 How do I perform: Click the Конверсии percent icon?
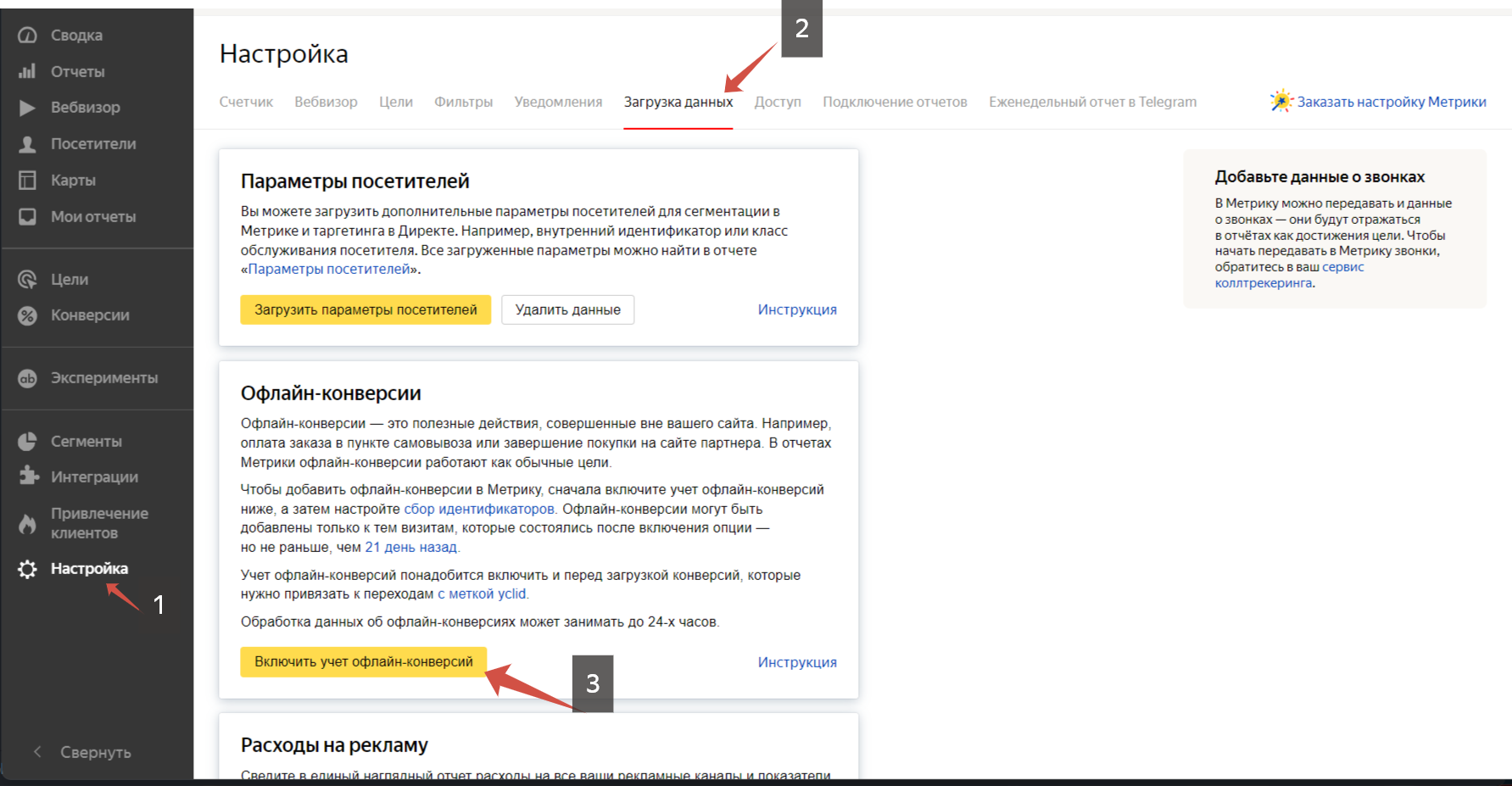pos(27,315)
